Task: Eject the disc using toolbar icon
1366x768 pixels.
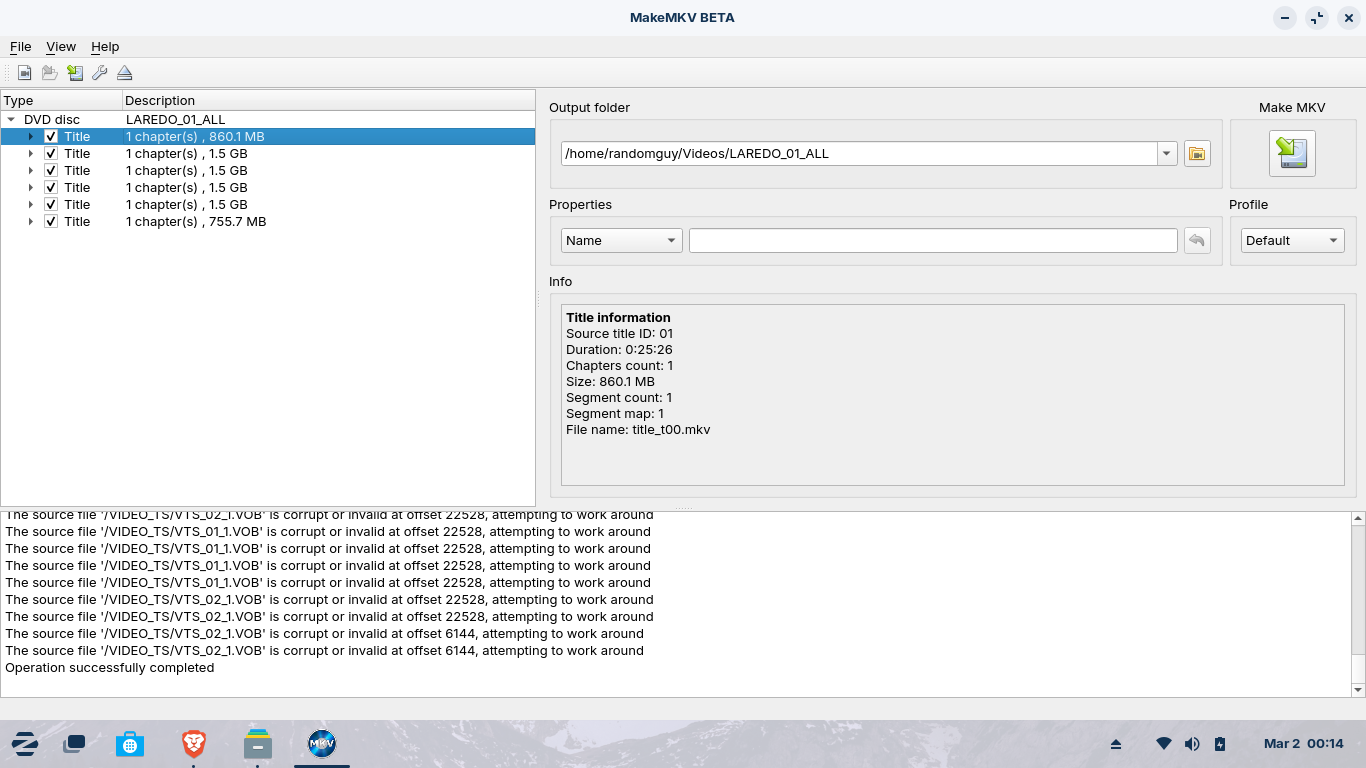Action: pos(124,72)
